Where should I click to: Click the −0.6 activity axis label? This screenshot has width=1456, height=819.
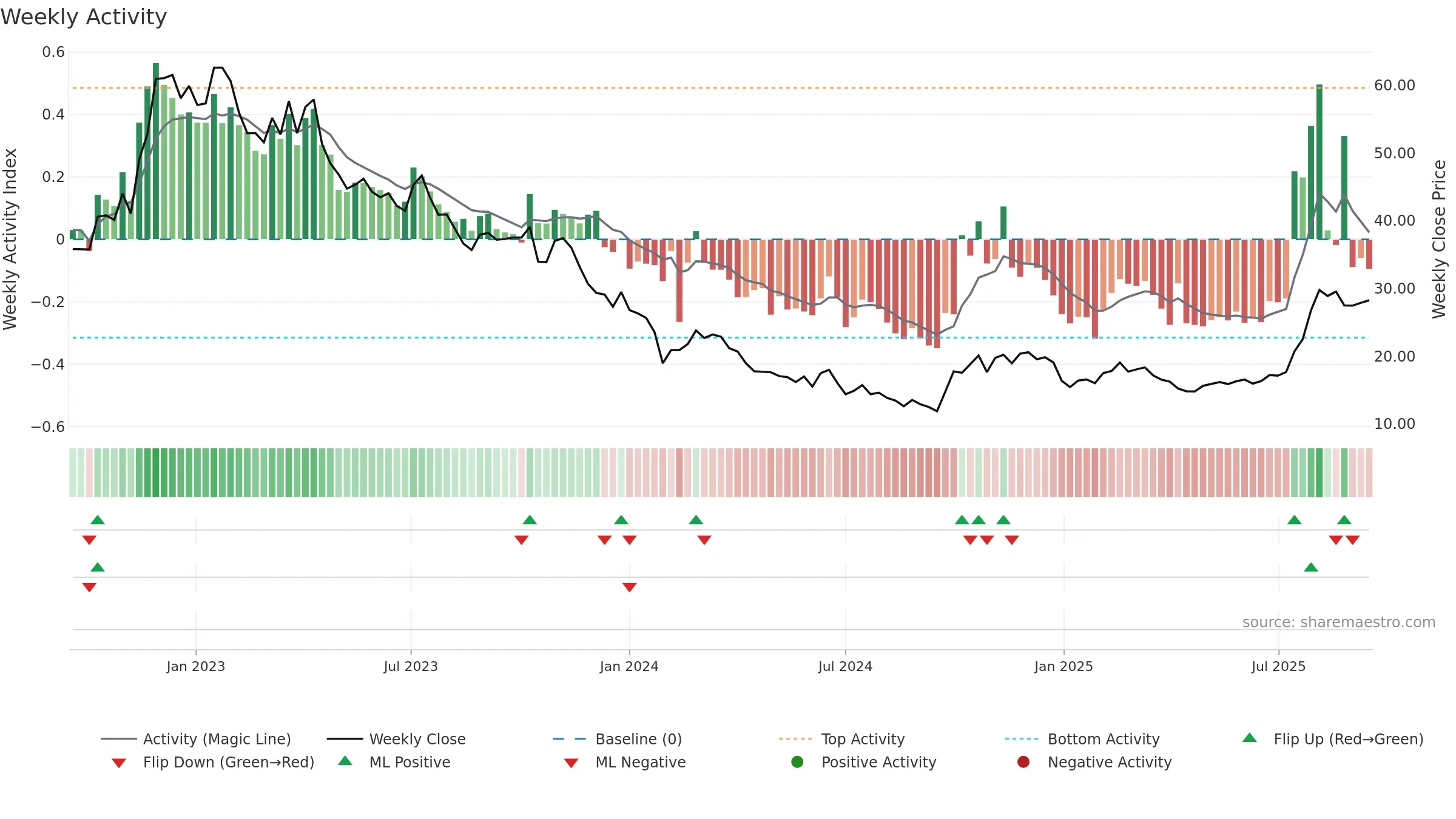click(x=48, y=426)
